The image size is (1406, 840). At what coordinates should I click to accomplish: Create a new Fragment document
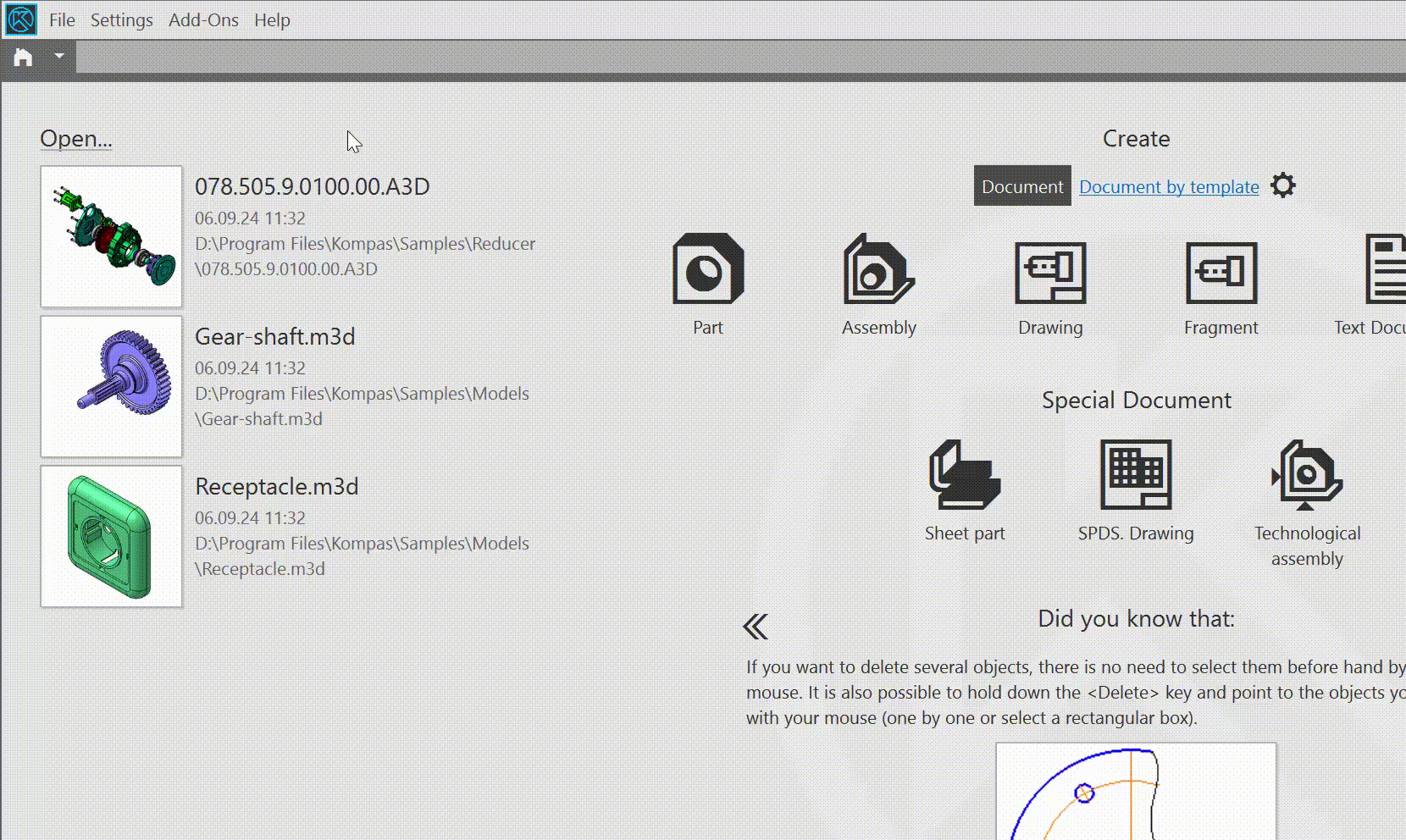coord(1221,272)
